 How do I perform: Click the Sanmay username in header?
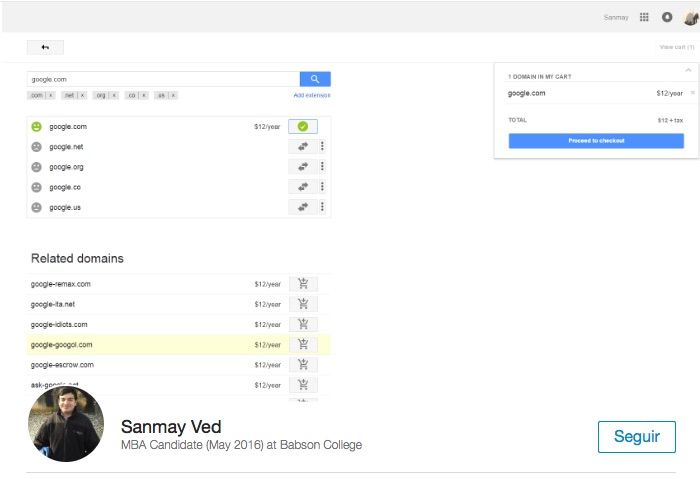[x=616, y=17]
